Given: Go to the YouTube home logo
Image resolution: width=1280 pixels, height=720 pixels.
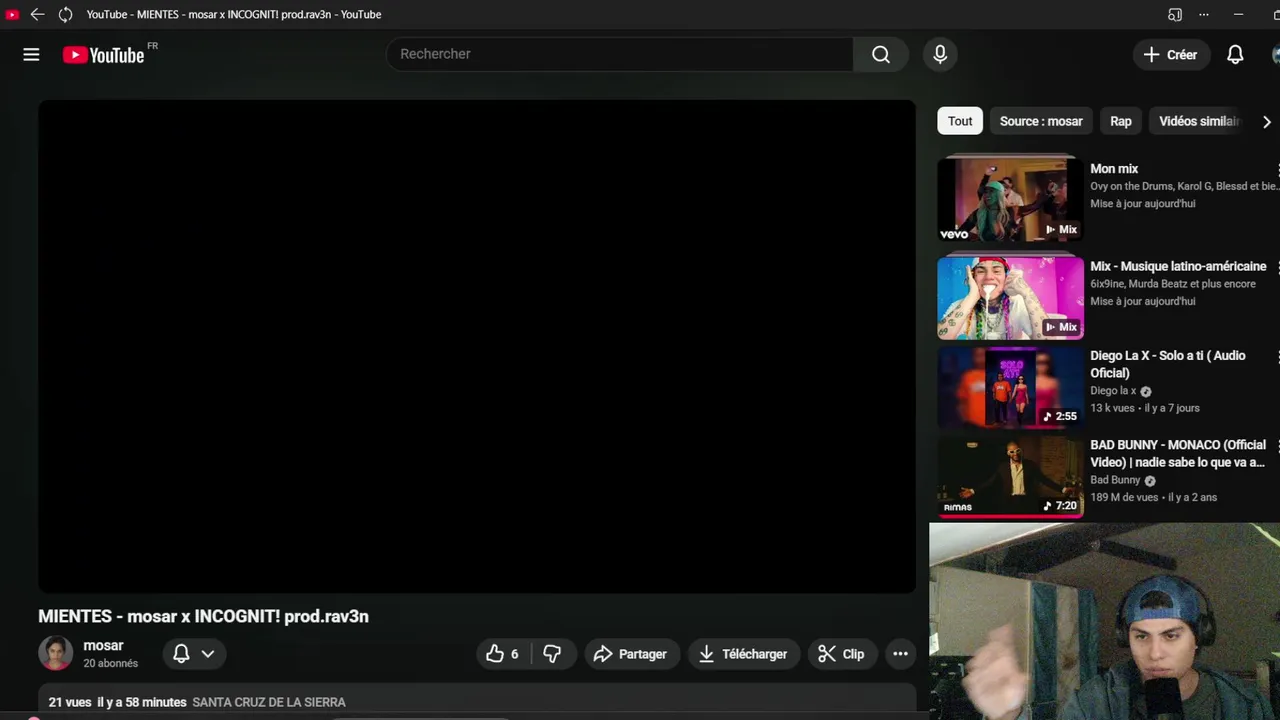Looking at the screenshot, I should point(104,55).
